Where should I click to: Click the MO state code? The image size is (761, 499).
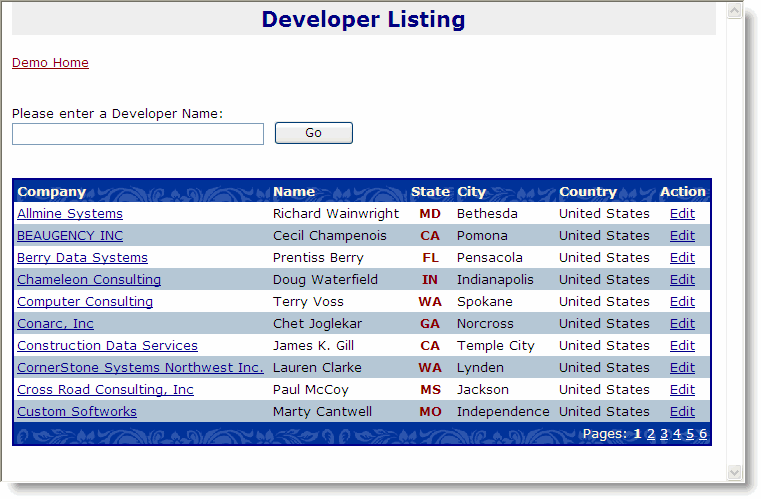pos(430,412)
